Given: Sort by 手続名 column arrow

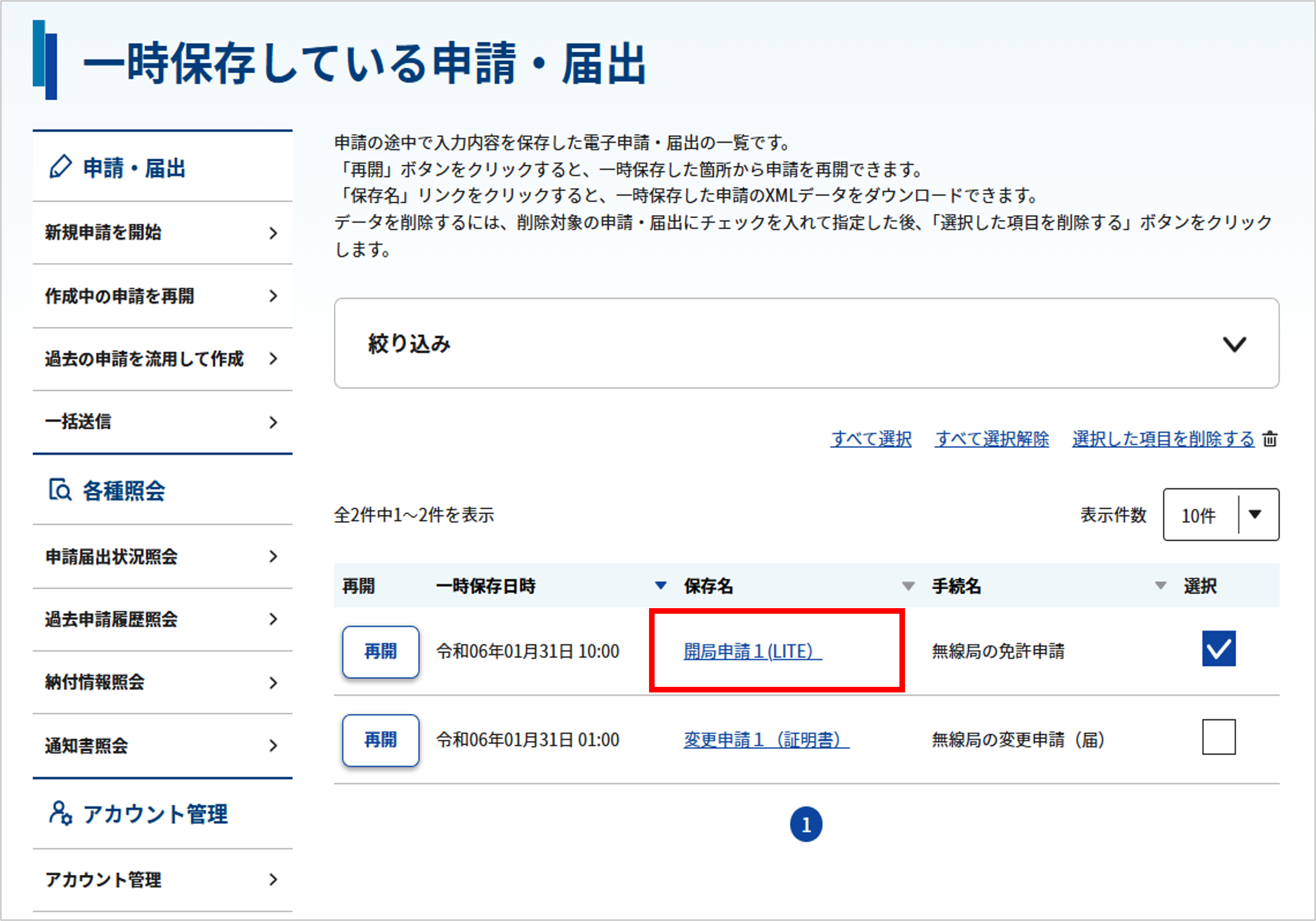Looking at the screenshot, I should pyautogui.click(x=1160, y=585).
